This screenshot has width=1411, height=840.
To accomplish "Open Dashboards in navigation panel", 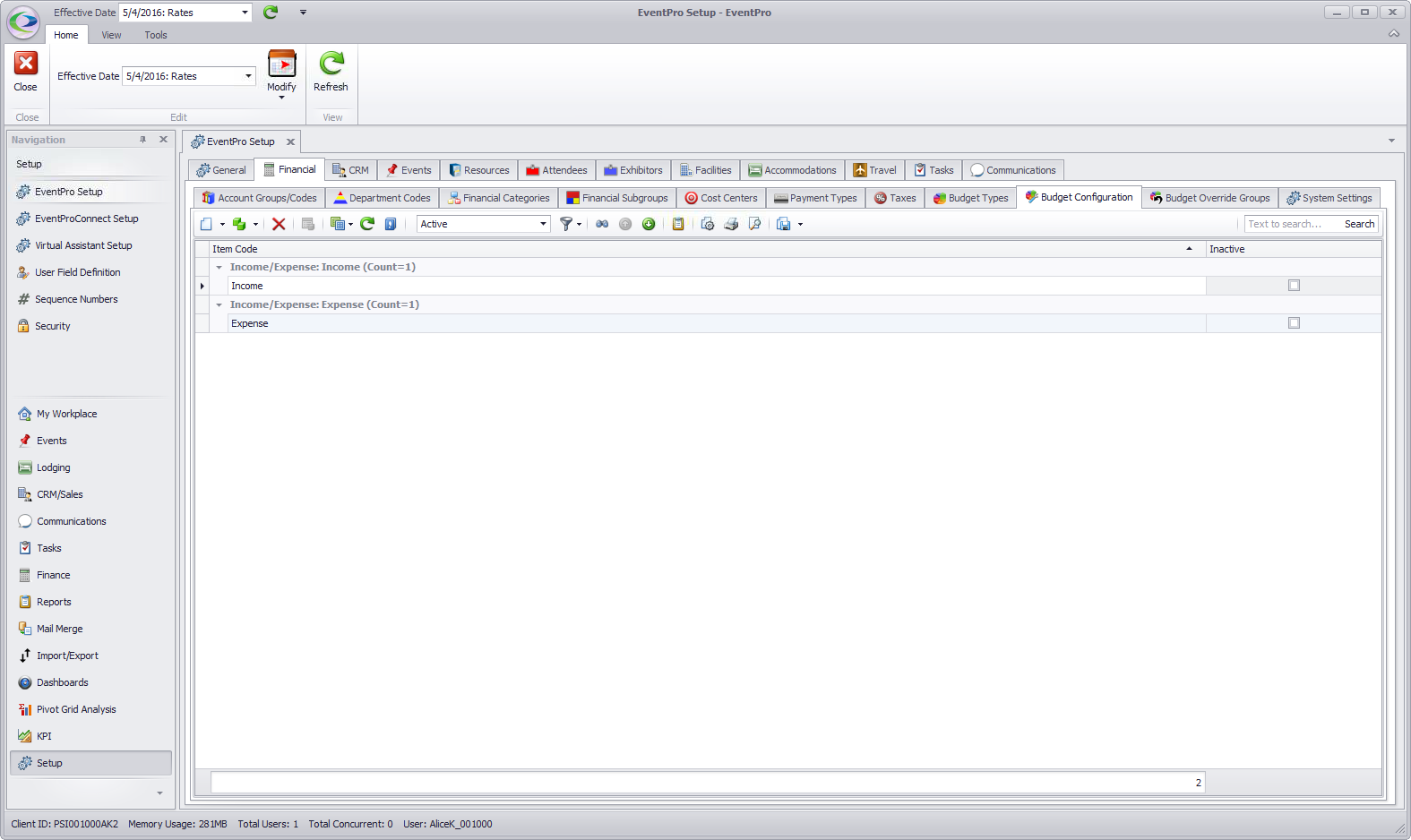I will click(x=63, y=682).
